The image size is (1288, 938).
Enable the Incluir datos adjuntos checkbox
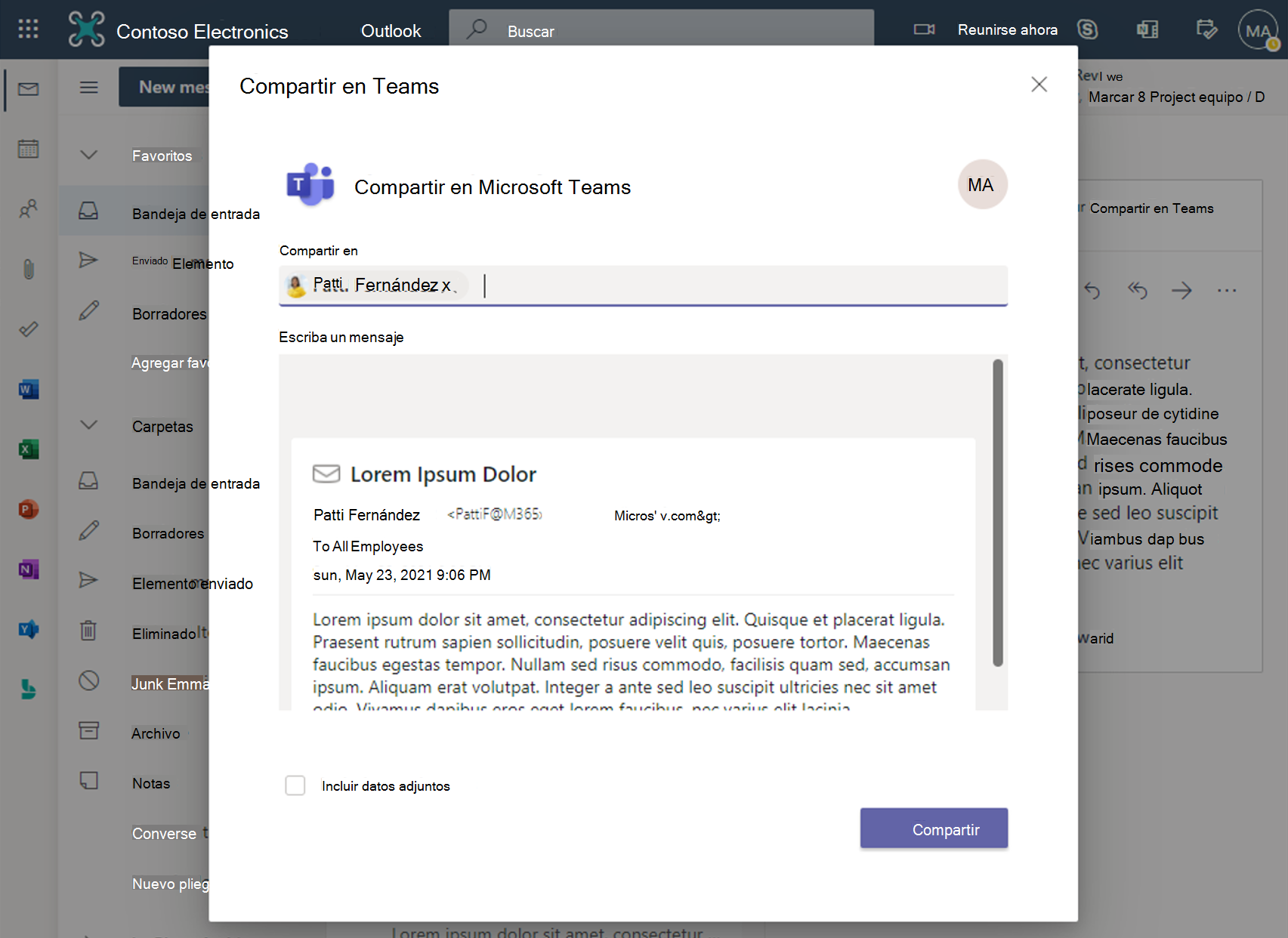(x=295, y=785)
